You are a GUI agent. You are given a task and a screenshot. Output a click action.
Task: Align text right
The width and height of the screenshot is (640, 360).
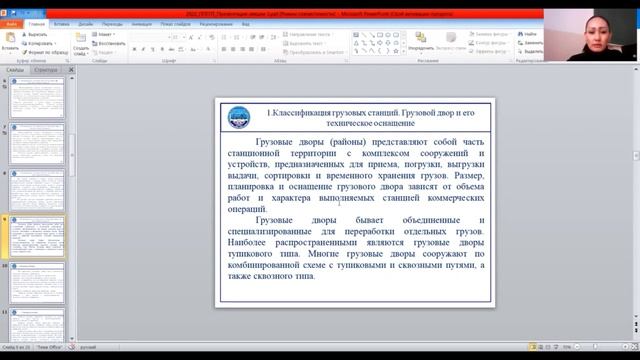click(242, 49)
